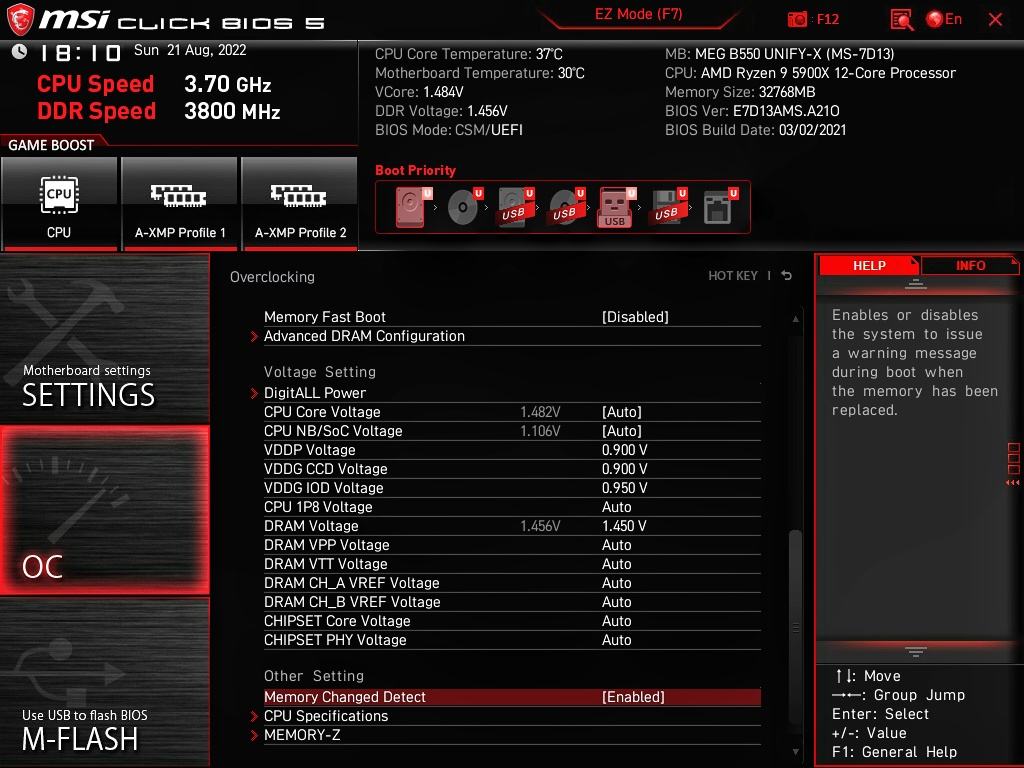1024x768 pixels.
Task: Select DRAM CH_B VREF Voltage row
Action: (x=512, y=602)
